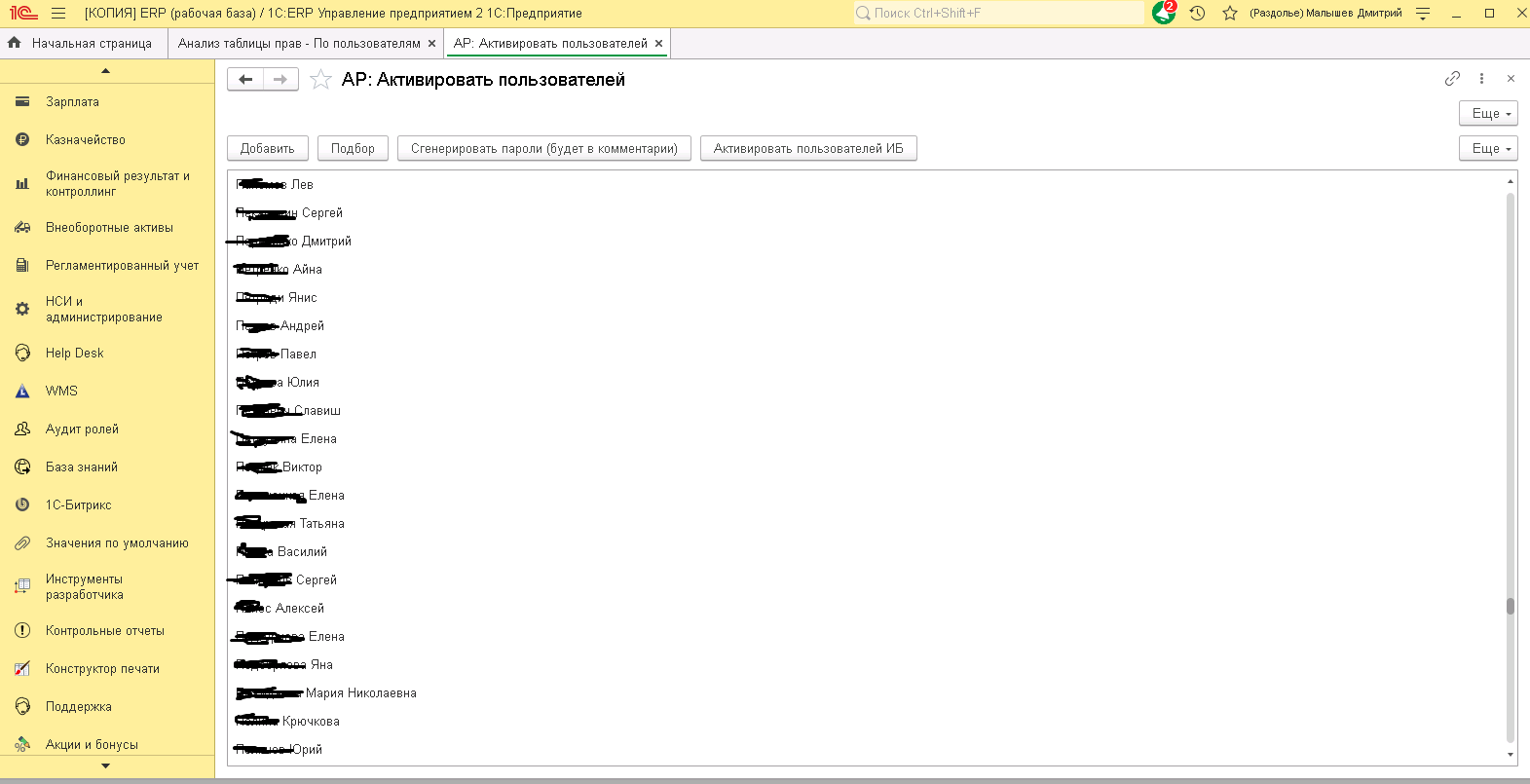The width and height of the screenshot is (1530, 784).
Task: Show more sections with the bottom sidebar arrow
Action: point(106,766)
